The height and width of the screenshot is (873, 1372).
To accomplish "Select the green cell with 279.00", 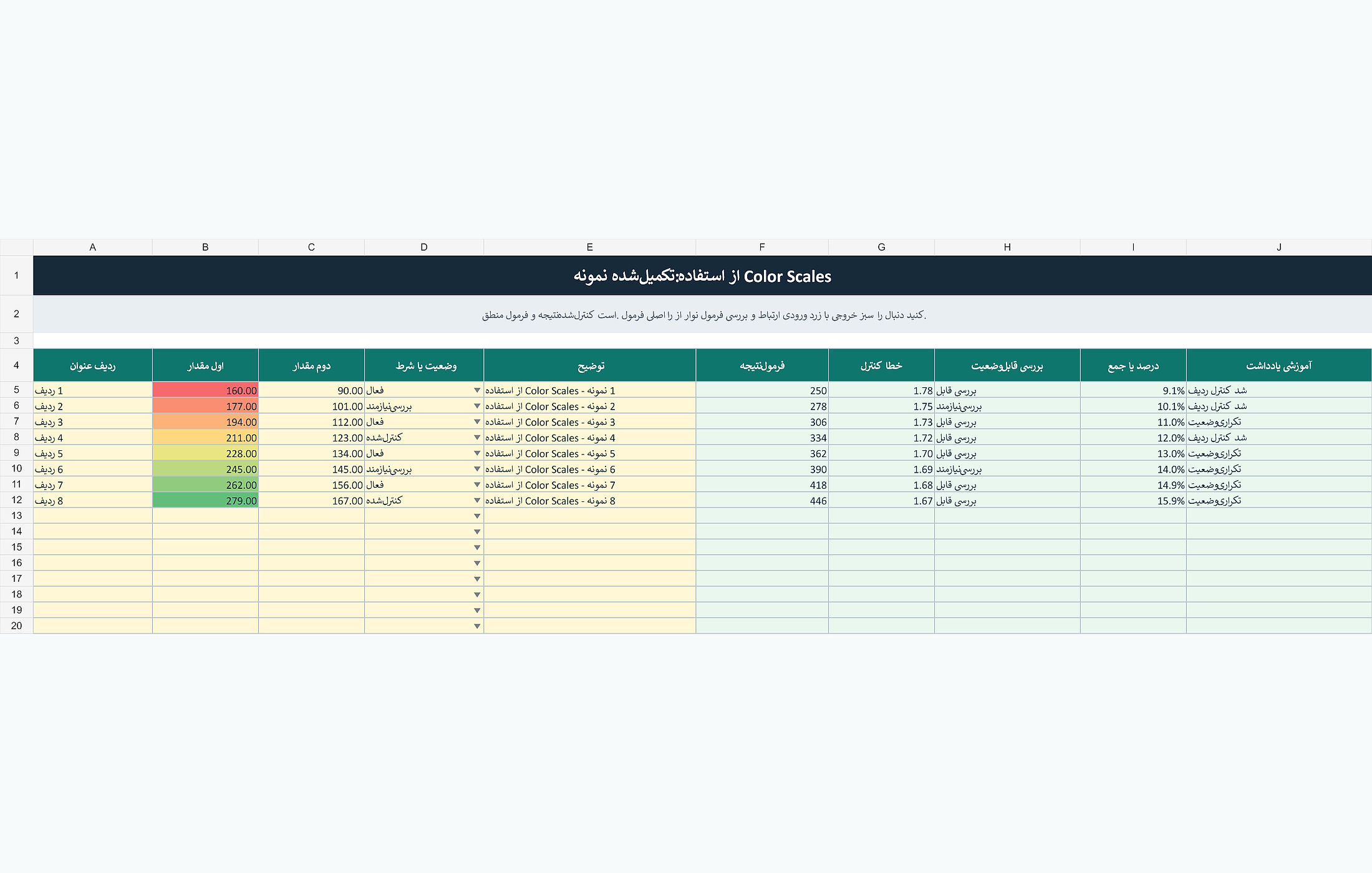I will (x=205, y=501).
